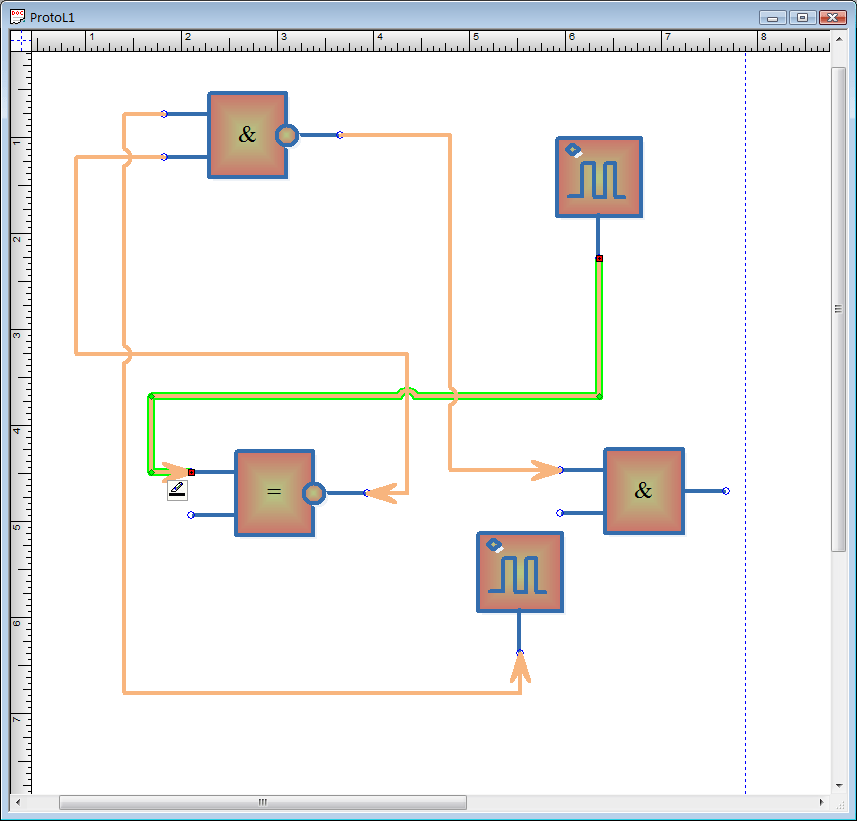Click the pencil edit icon beside the green wire
The image size is (857, 821).
click(x=177, y=490)
